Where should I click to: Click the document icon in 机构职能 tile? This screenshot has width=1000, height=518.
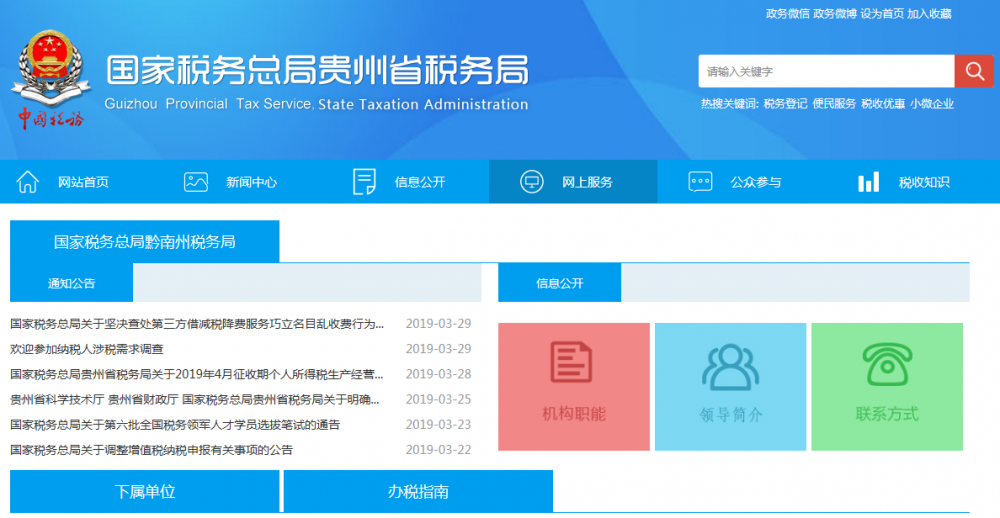[571, 362]
